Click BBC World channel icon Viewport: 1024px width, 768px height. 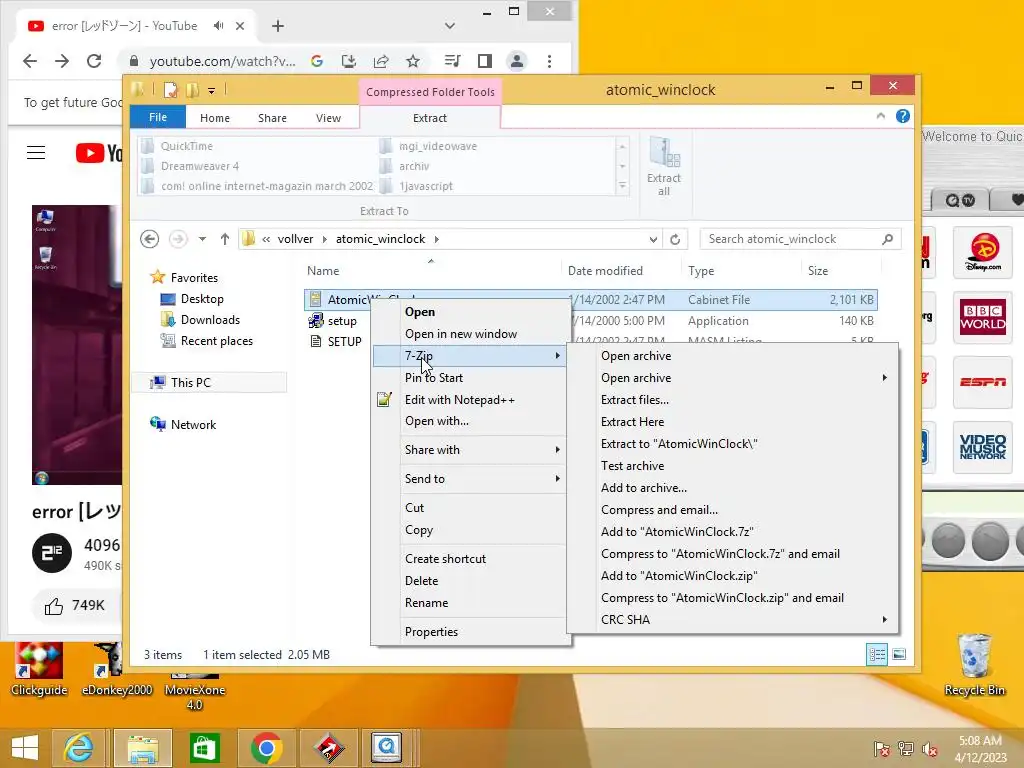point(983,317)
